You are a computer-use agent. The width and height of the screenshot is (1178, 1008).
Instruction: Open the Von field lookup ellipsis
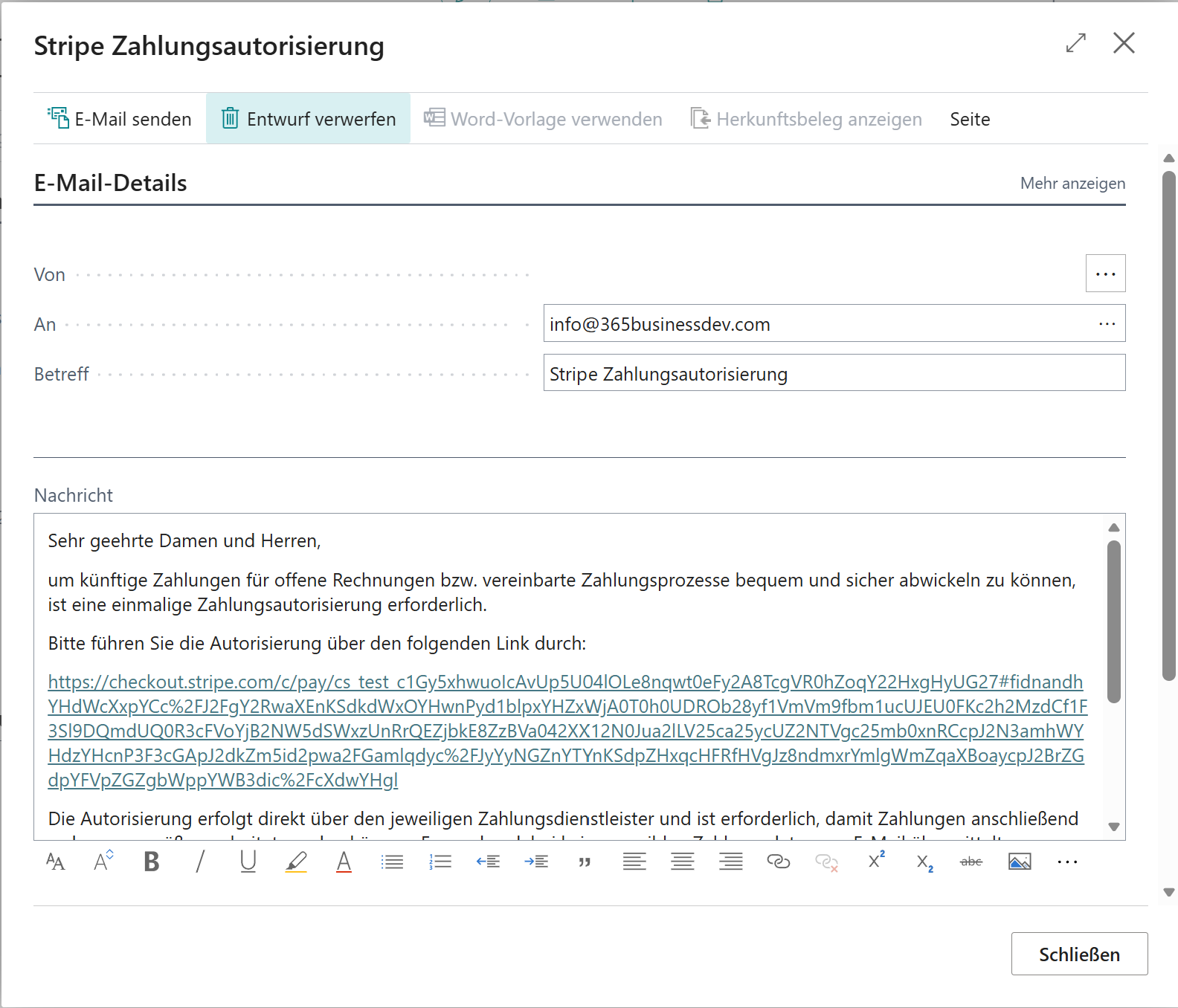pyautogui.click(x=1105, y=274)
